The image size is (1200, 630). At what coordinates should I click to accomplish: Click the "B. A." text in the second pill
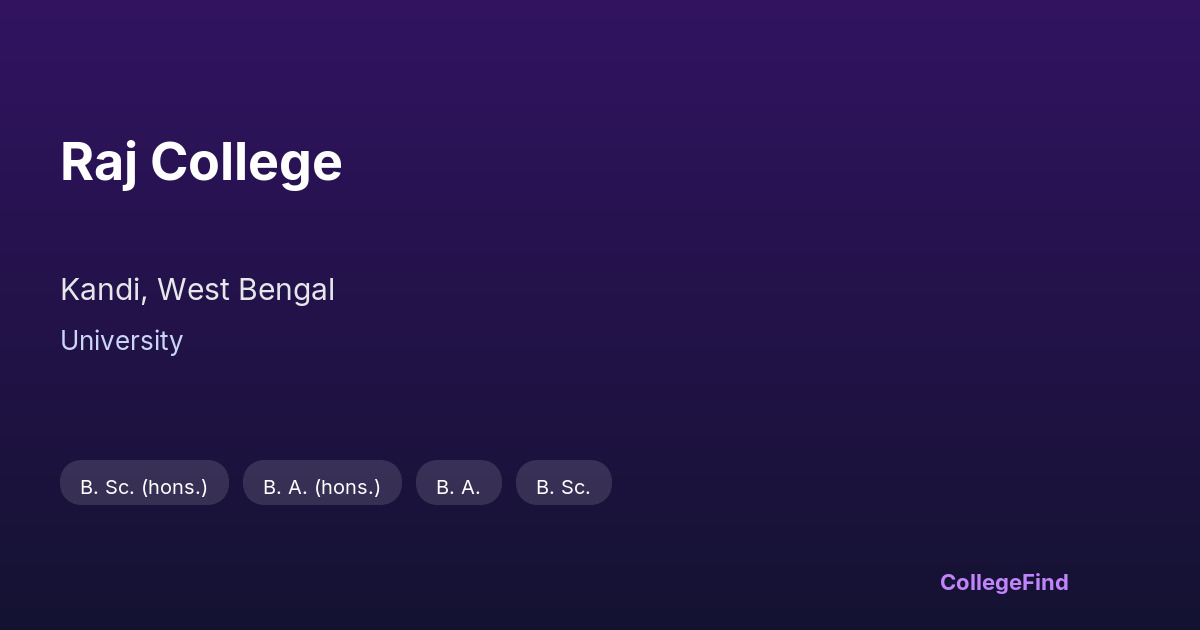coord(285,487)
